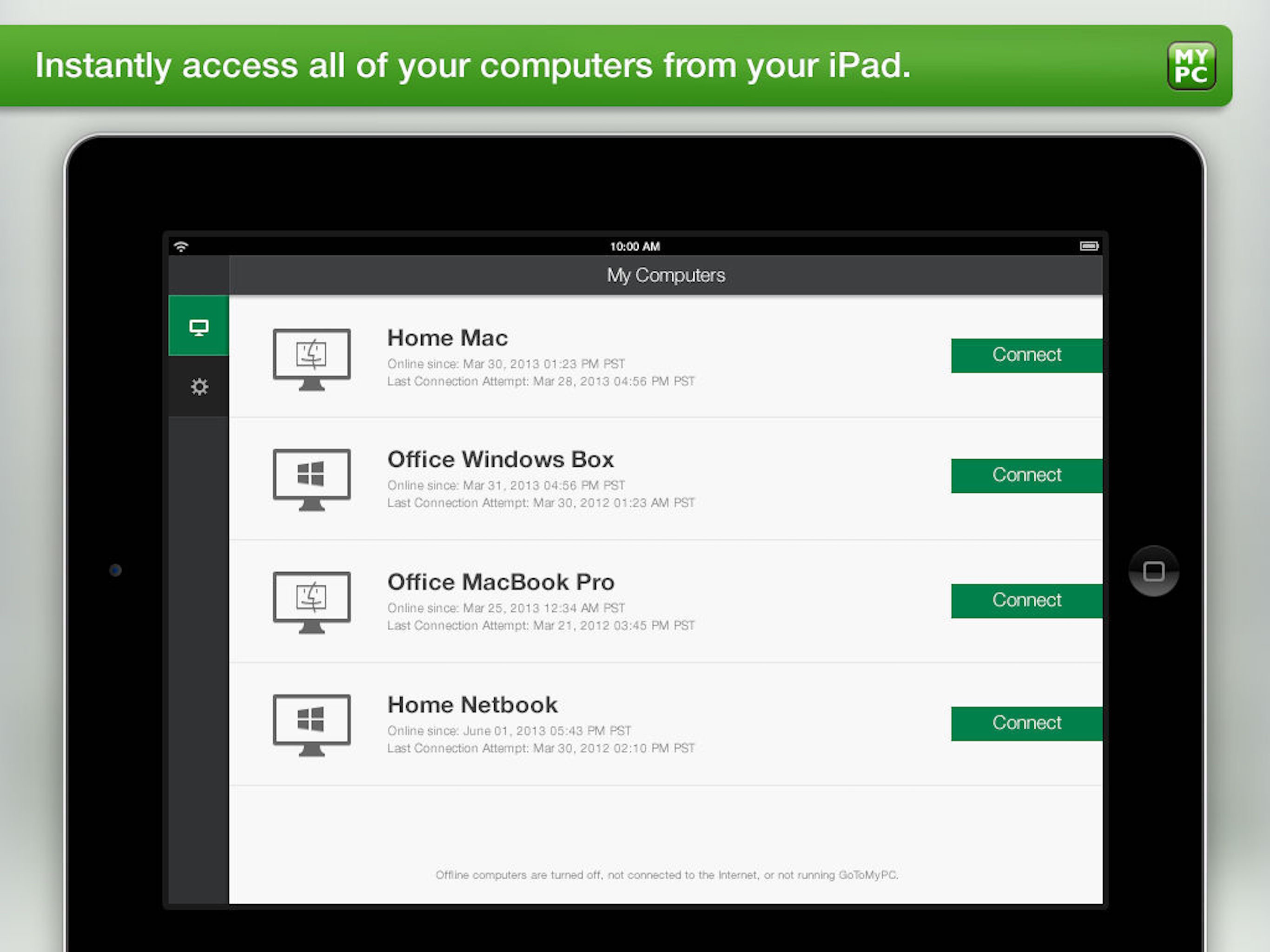1270x952 pixels.
Task: Select the Office Windows Box title
Action: (500, 459)
